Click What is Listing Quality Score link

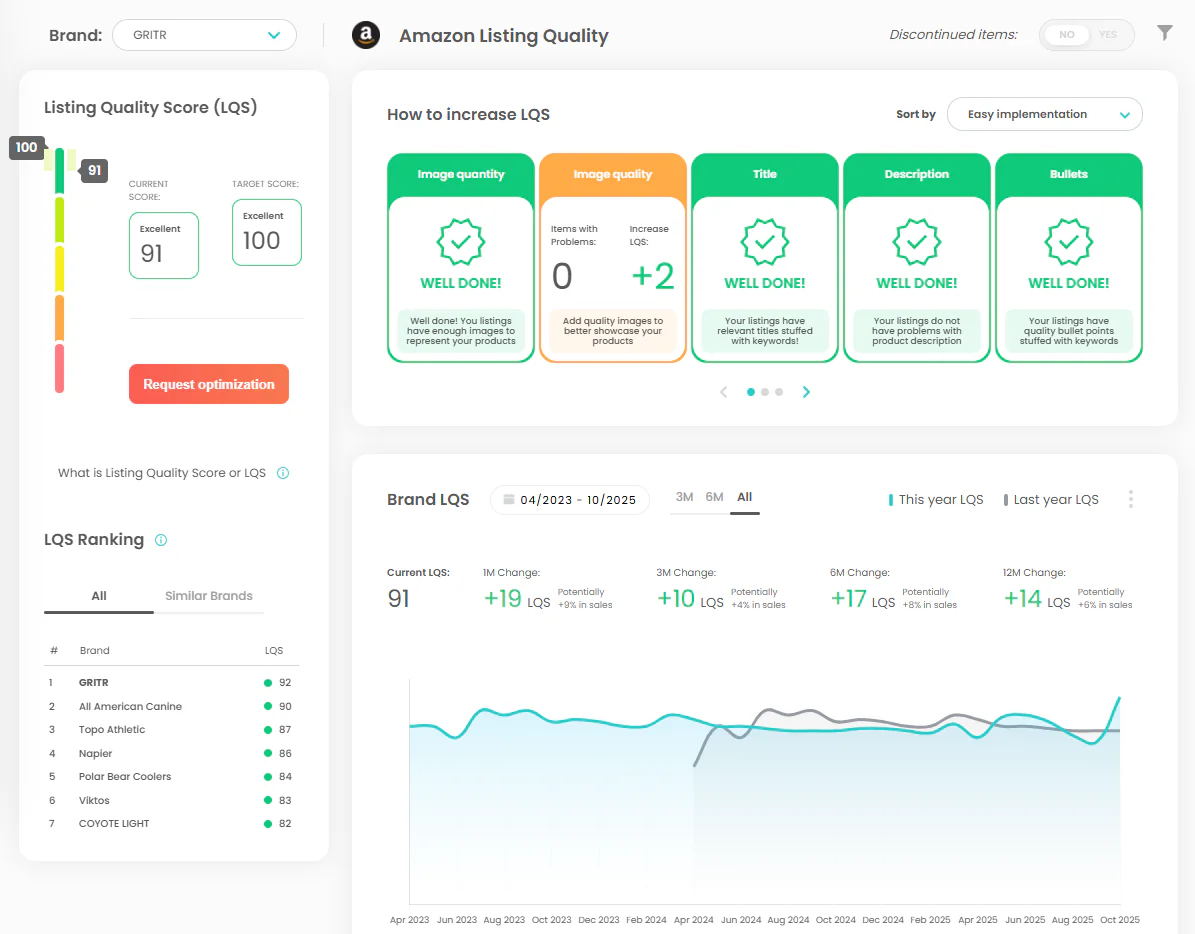click(162, 473)
